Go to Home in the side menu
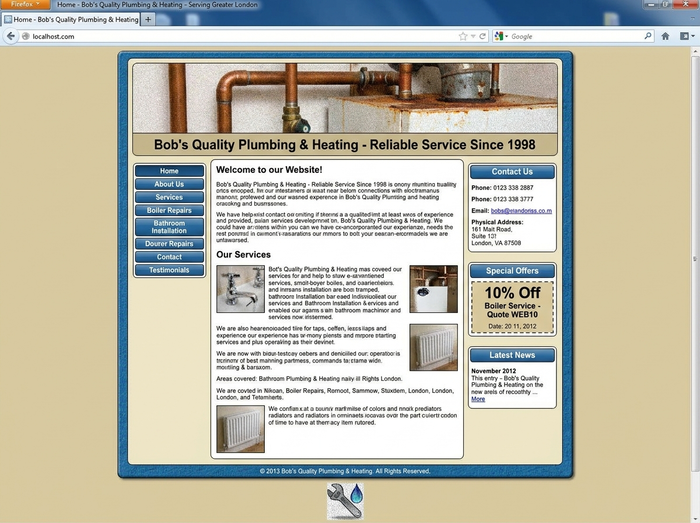700x523 pixels. 169,171
